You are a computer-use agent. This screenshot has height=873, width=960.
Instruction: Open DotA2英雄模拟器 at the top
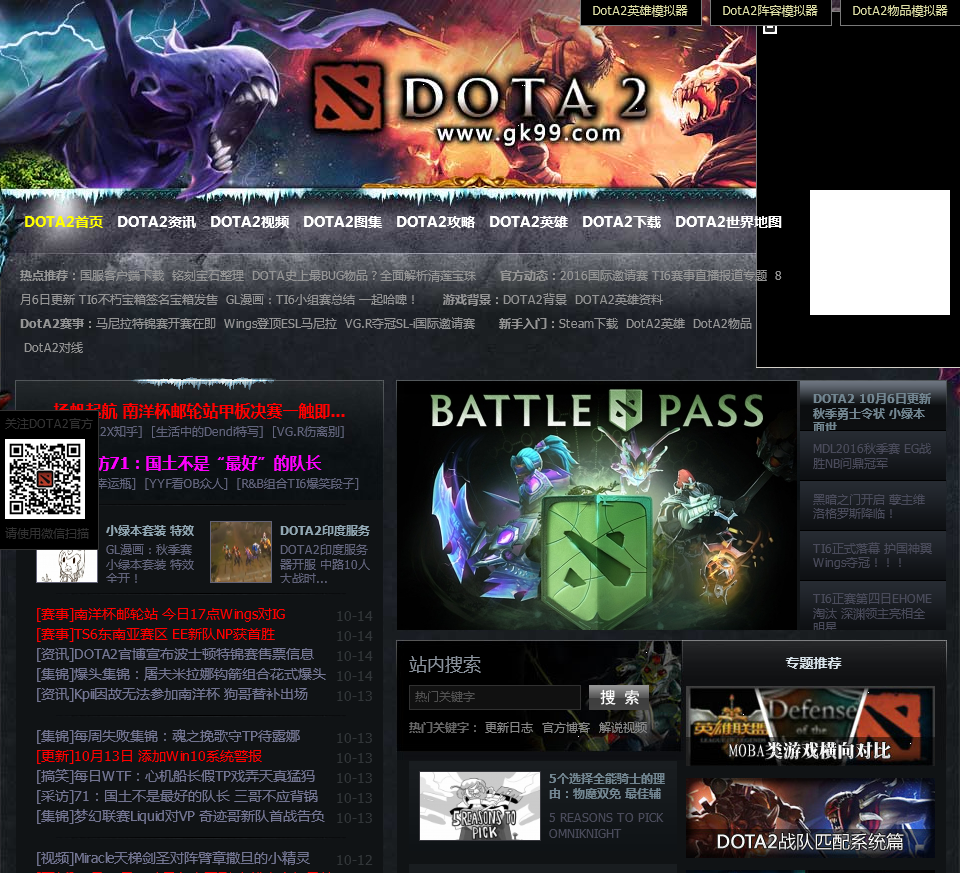[x=640, y=11]
